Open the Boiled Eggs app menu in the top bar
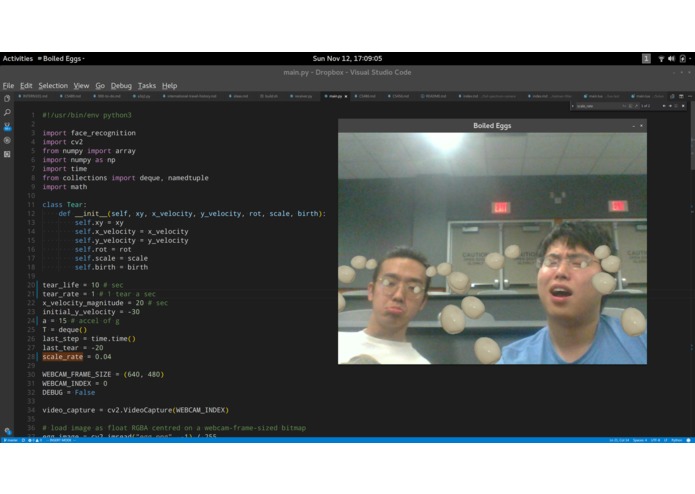Screen dimensions: 695x494 62,58
